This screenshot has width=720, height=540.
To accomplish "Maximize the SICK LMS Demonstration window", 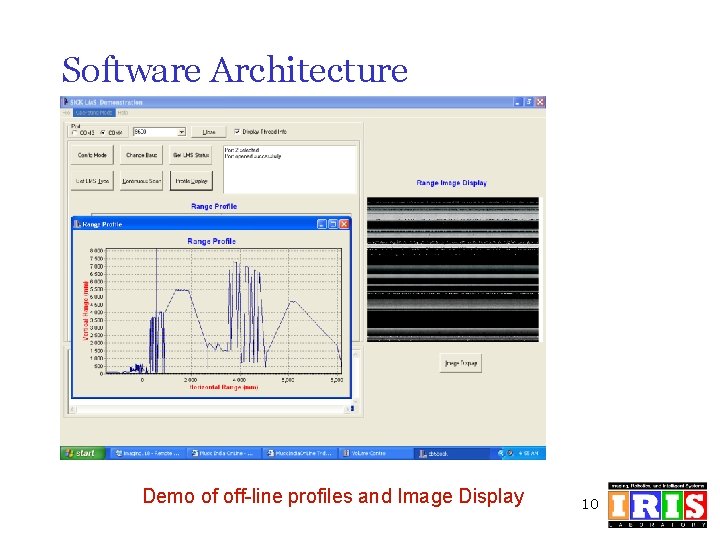I will [529, 102].
